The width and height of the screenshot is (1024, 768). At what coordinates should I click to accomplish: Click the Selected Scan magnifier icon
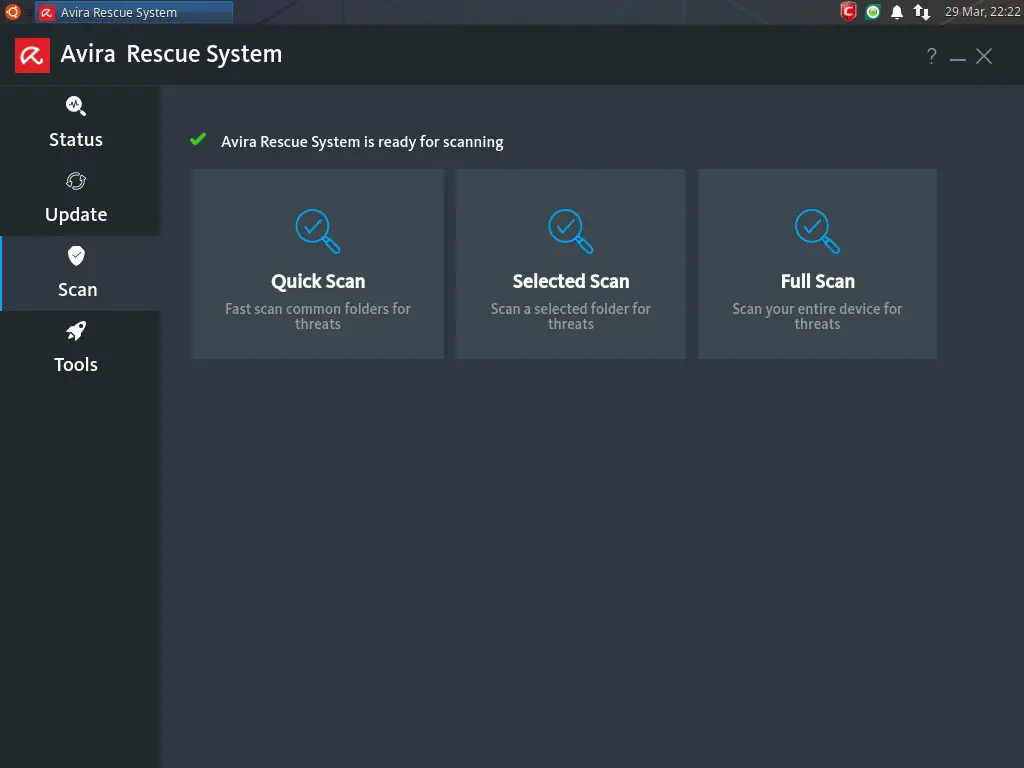571,230
